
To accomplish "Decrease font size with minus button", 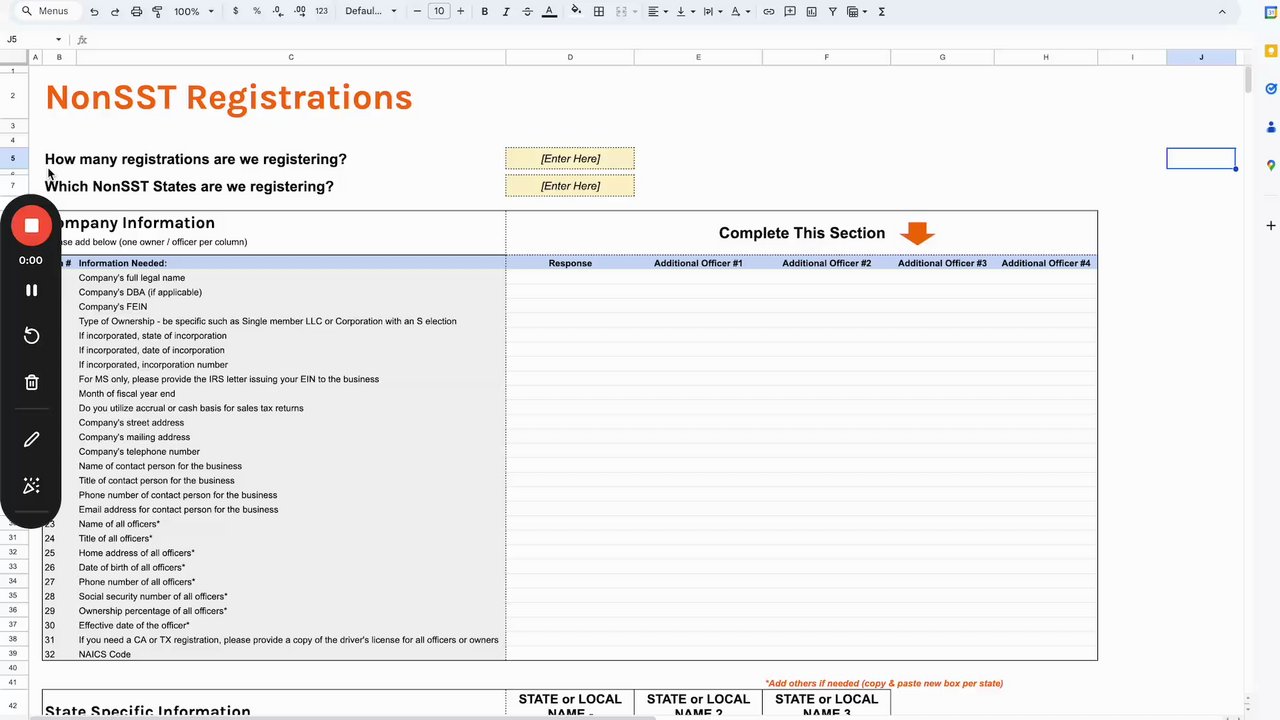I will pos(417,11).
